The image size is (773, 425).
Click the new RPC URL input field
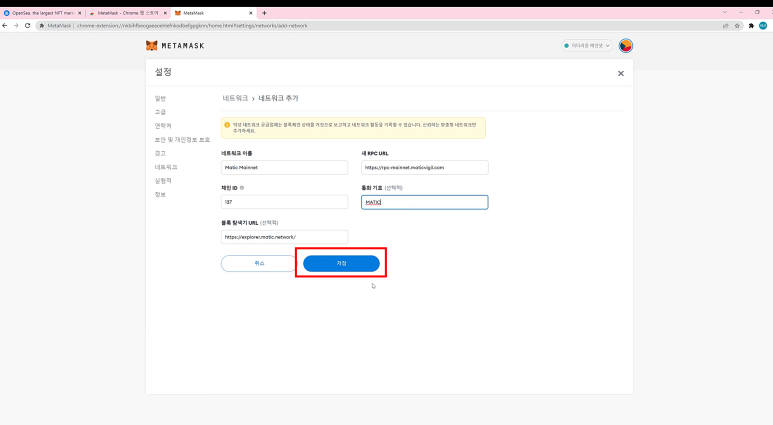[x=424, y=168]
